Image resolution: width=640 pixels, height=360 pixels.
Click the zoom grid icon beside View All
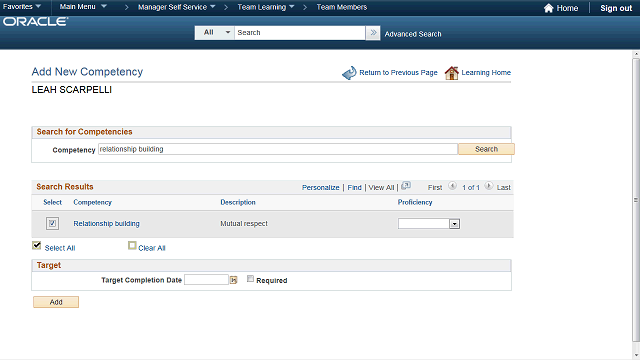click(406, 186)
